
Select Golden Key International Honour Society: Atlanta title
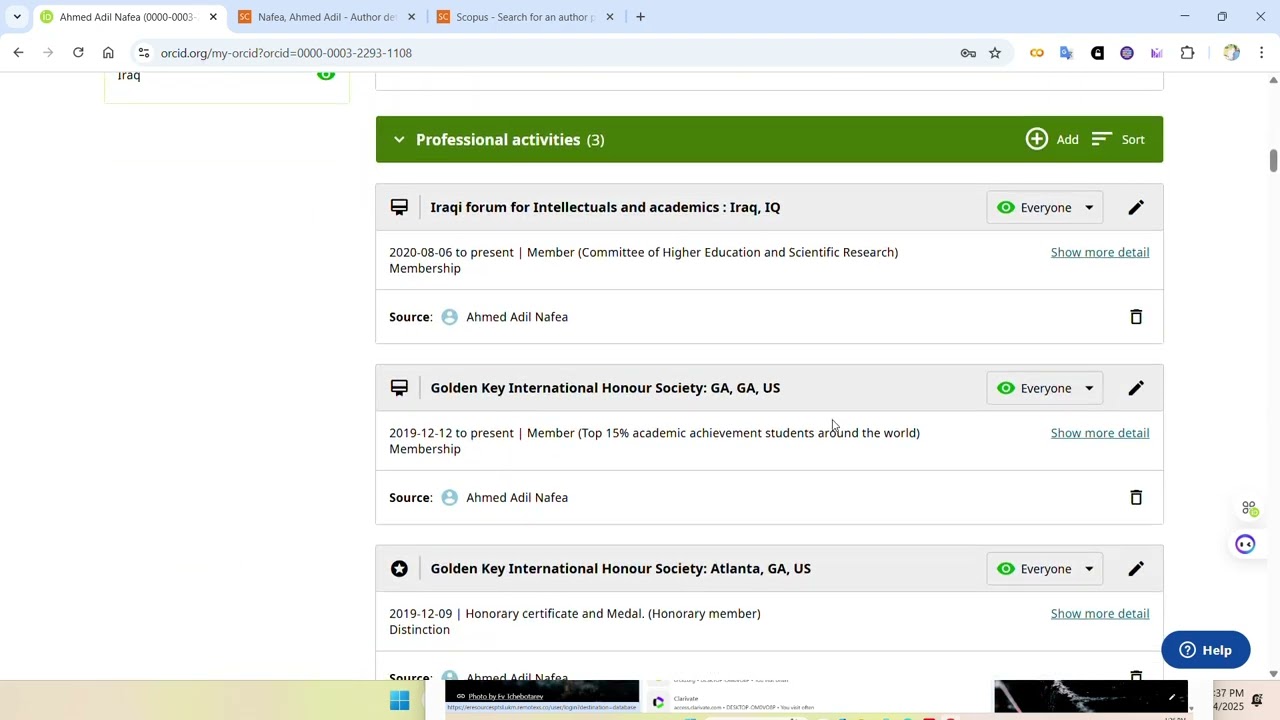tap(620, 569)
